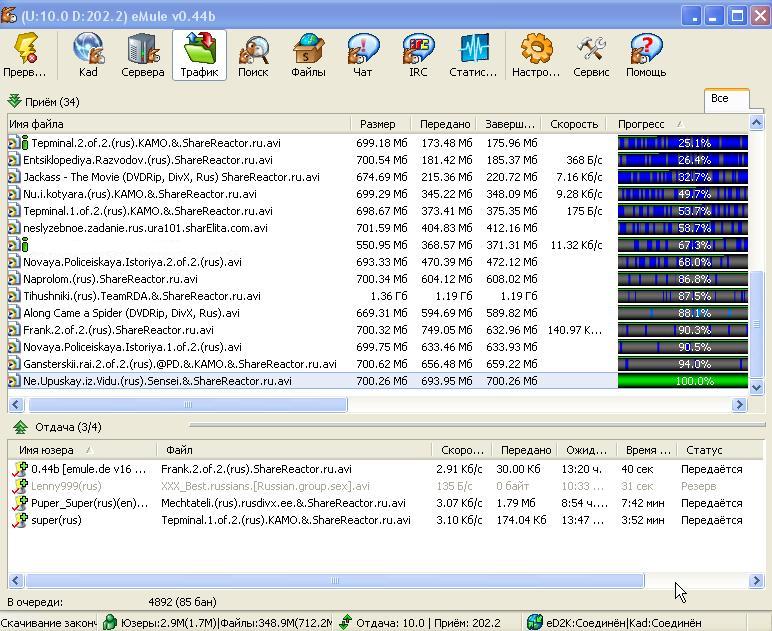This screenshot has height=631, width=772.
Task: Click the uploads list scroll-right arrow
Action: click(756, 581)
